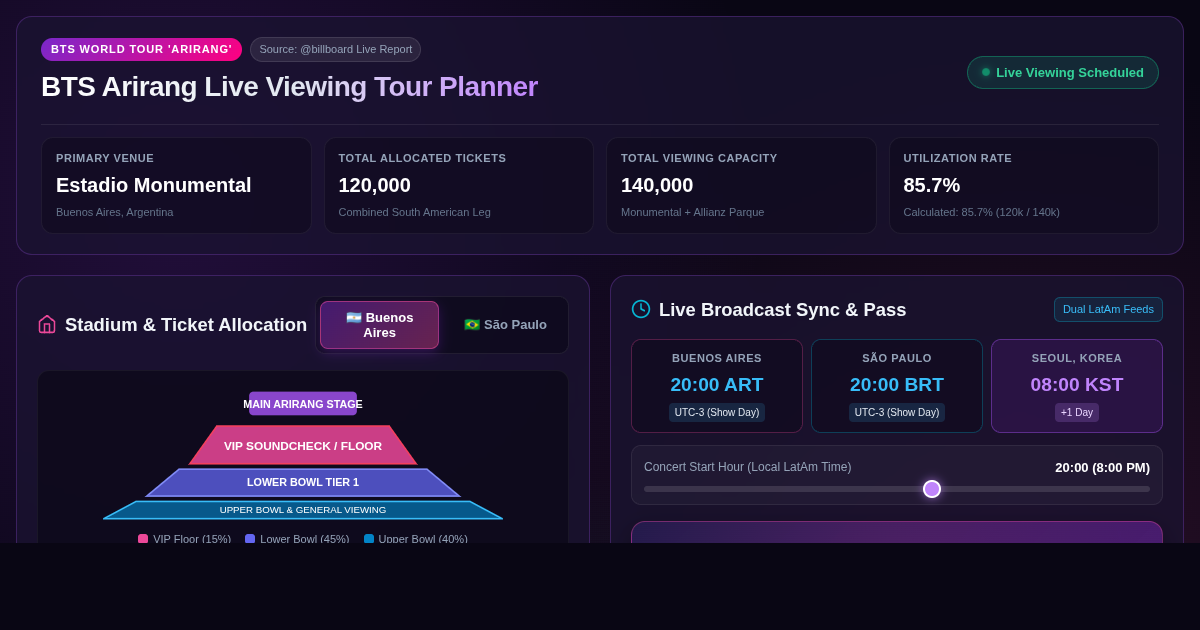Click the Total Viewing Capacity 140,000 card

[x=741, y=186]
